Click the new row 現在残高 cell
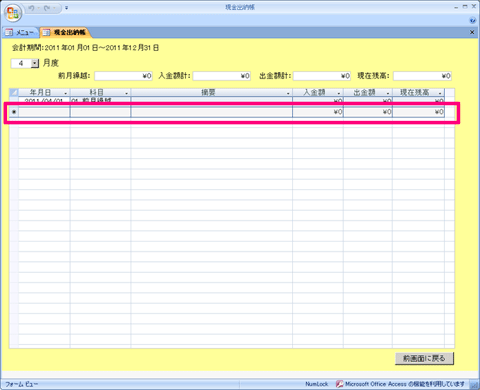480x390 pixels. pyautogui.click(x=418, y=112)
